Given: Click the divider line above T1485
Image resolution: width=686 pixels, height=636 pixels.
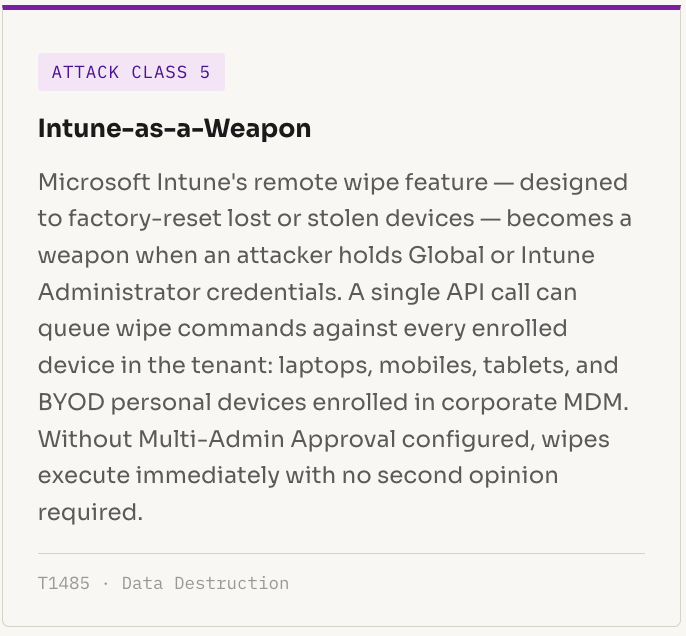Looking at the screenshot, I should coord(341,553).
